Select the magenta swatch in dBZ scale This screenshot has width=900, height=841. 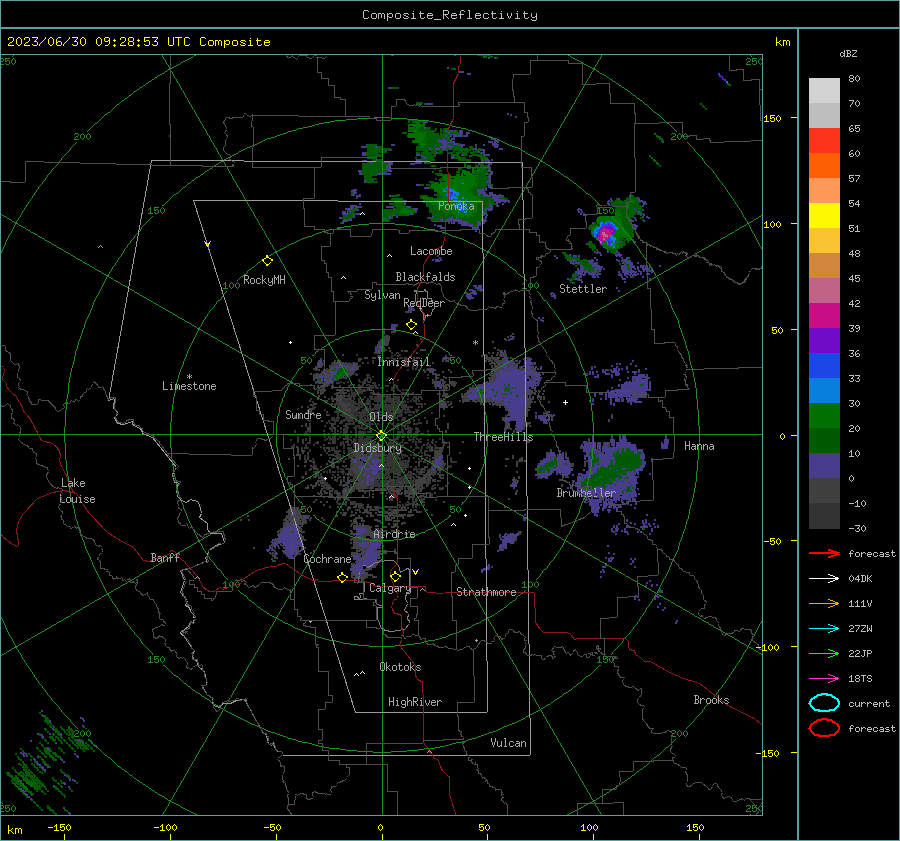pos(824,315)
